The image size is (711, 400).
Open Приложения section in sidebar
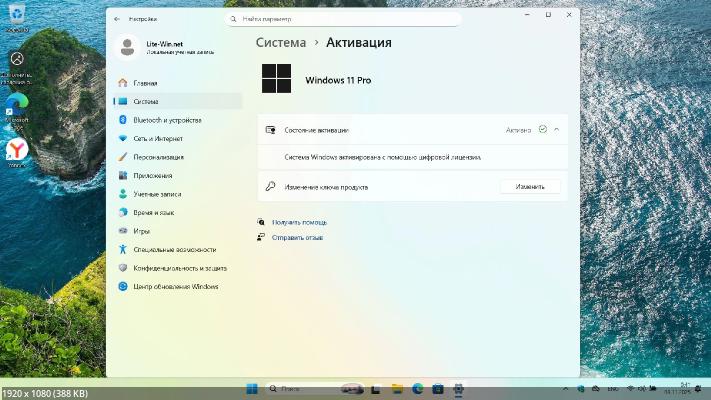click(x=152, y=175)
